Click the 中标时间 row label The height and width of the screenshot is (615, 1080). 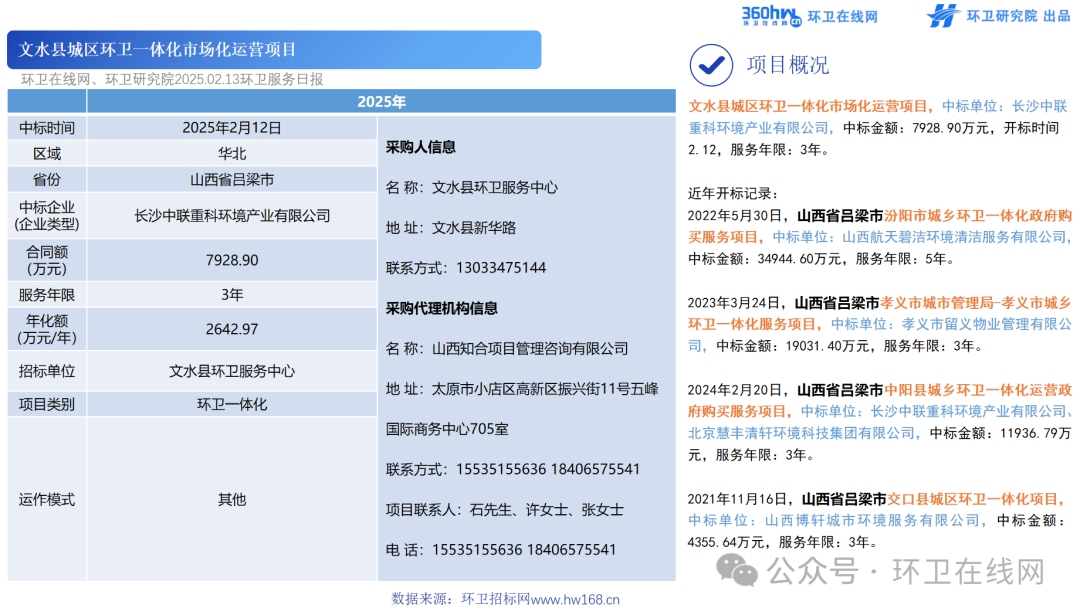tap(47, 128)
